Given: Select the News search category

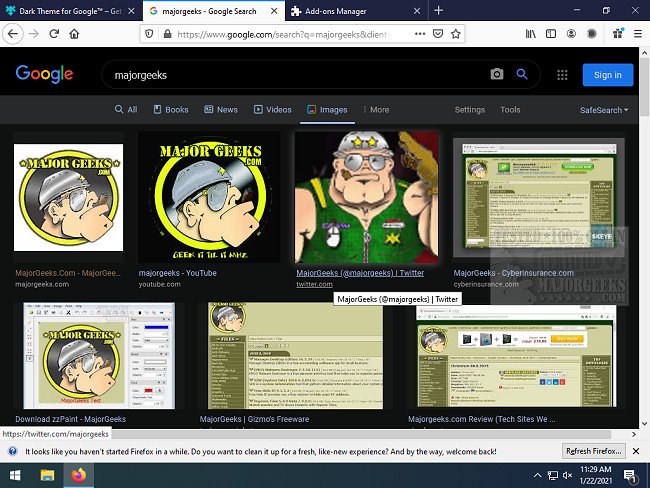Looking at the screenshot, I should pyautogui.click(x=221, y=109).
